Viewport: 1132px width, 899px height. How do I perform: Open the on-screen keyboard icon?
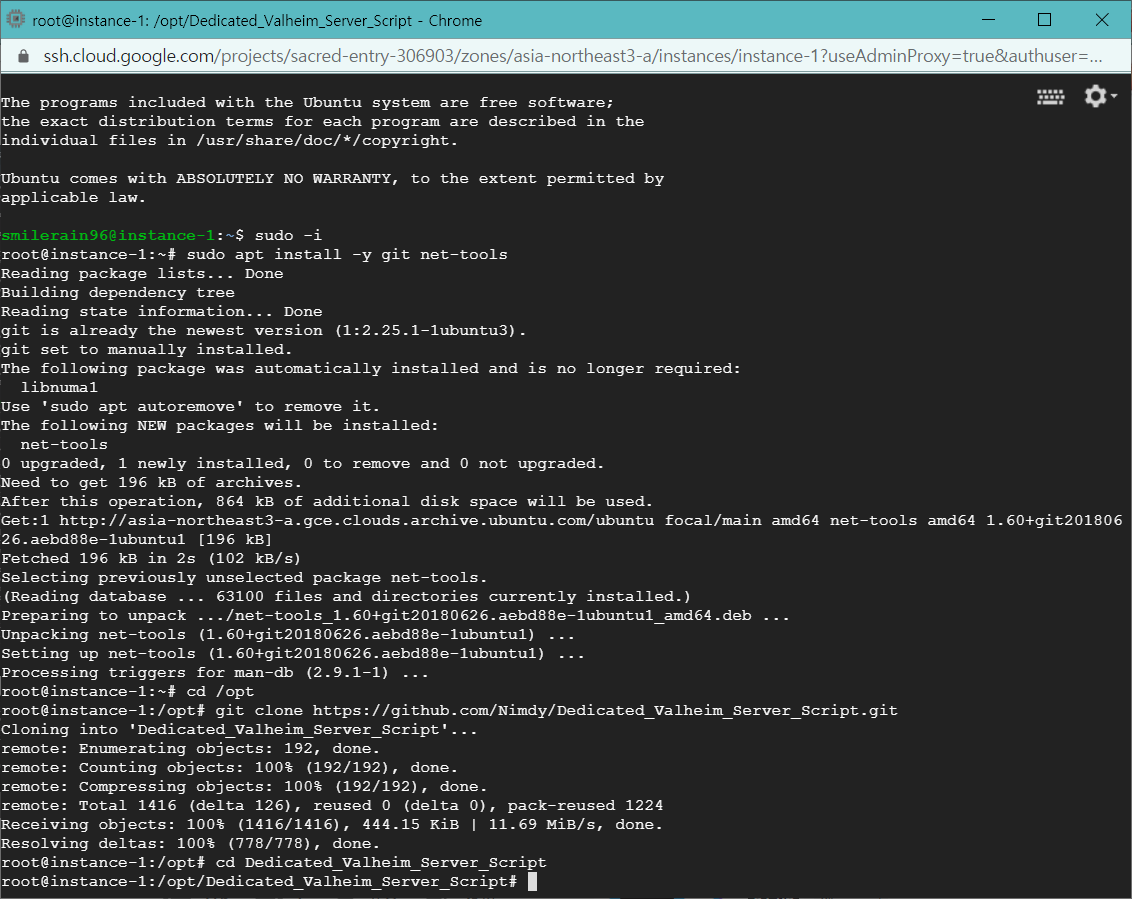click(1050, 97)
